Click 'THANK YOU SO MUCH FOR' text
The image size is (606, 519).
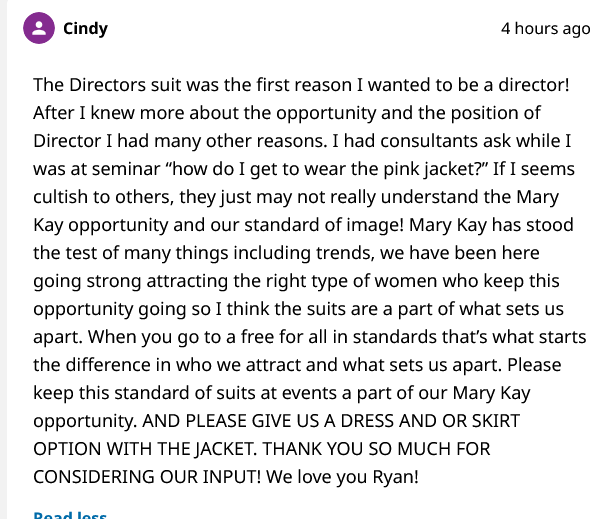(376, 449)
